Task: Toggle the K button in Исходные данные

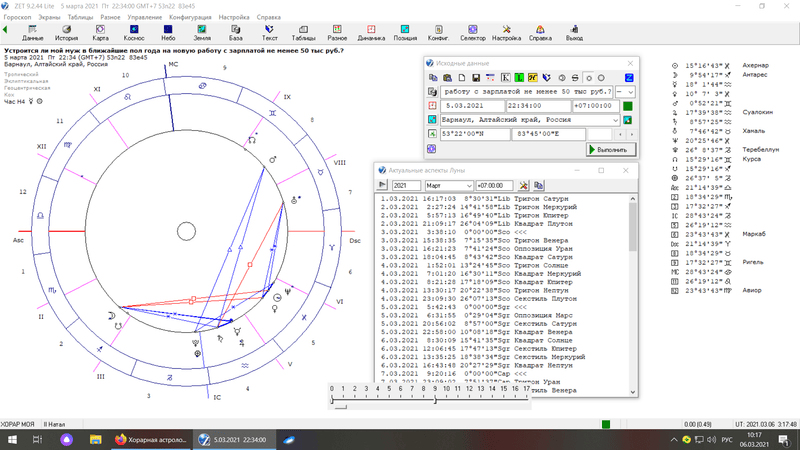Action: click(x=506, y=77)
